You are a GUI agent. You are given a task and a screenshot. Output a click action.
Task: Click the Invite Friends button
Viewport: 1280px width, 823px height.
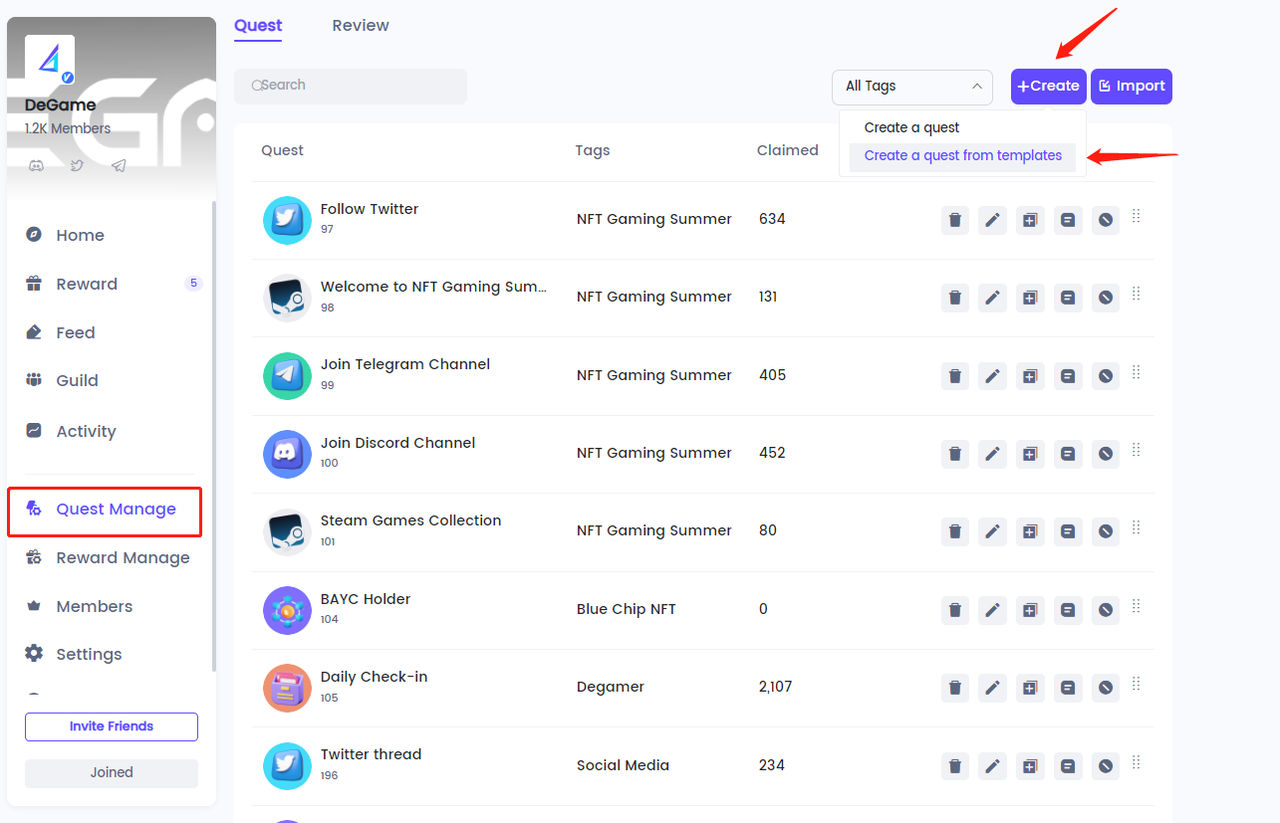111,727
